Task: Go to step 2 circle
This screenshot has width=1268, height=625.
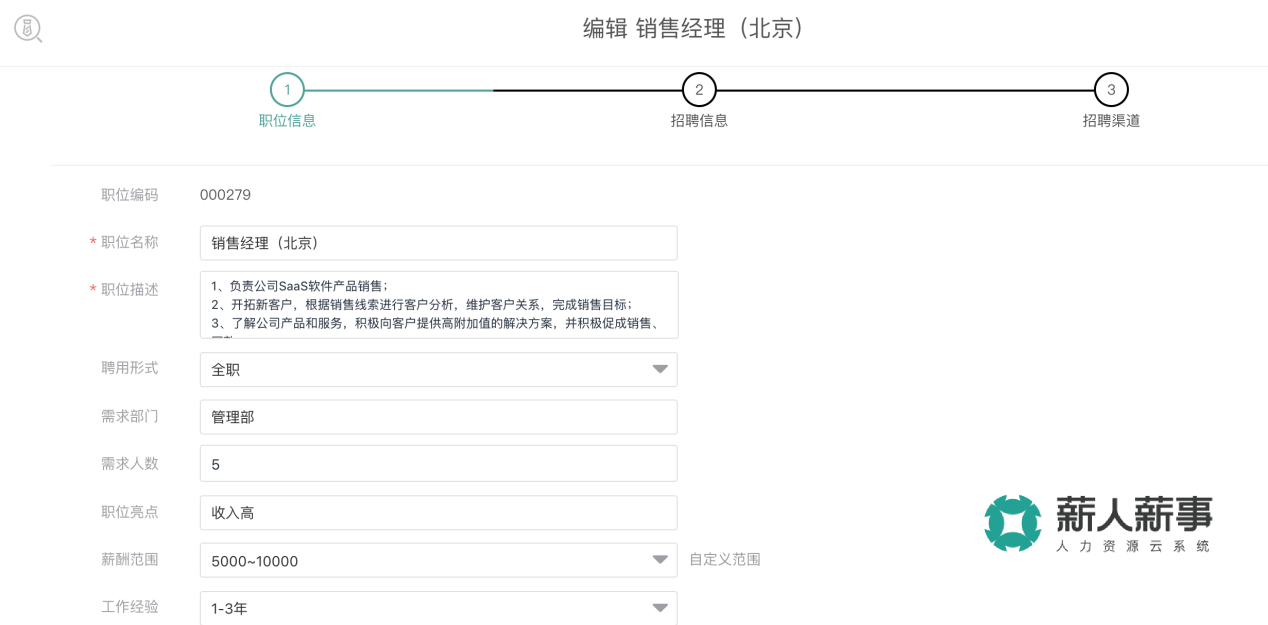Action: coord(699,90)
